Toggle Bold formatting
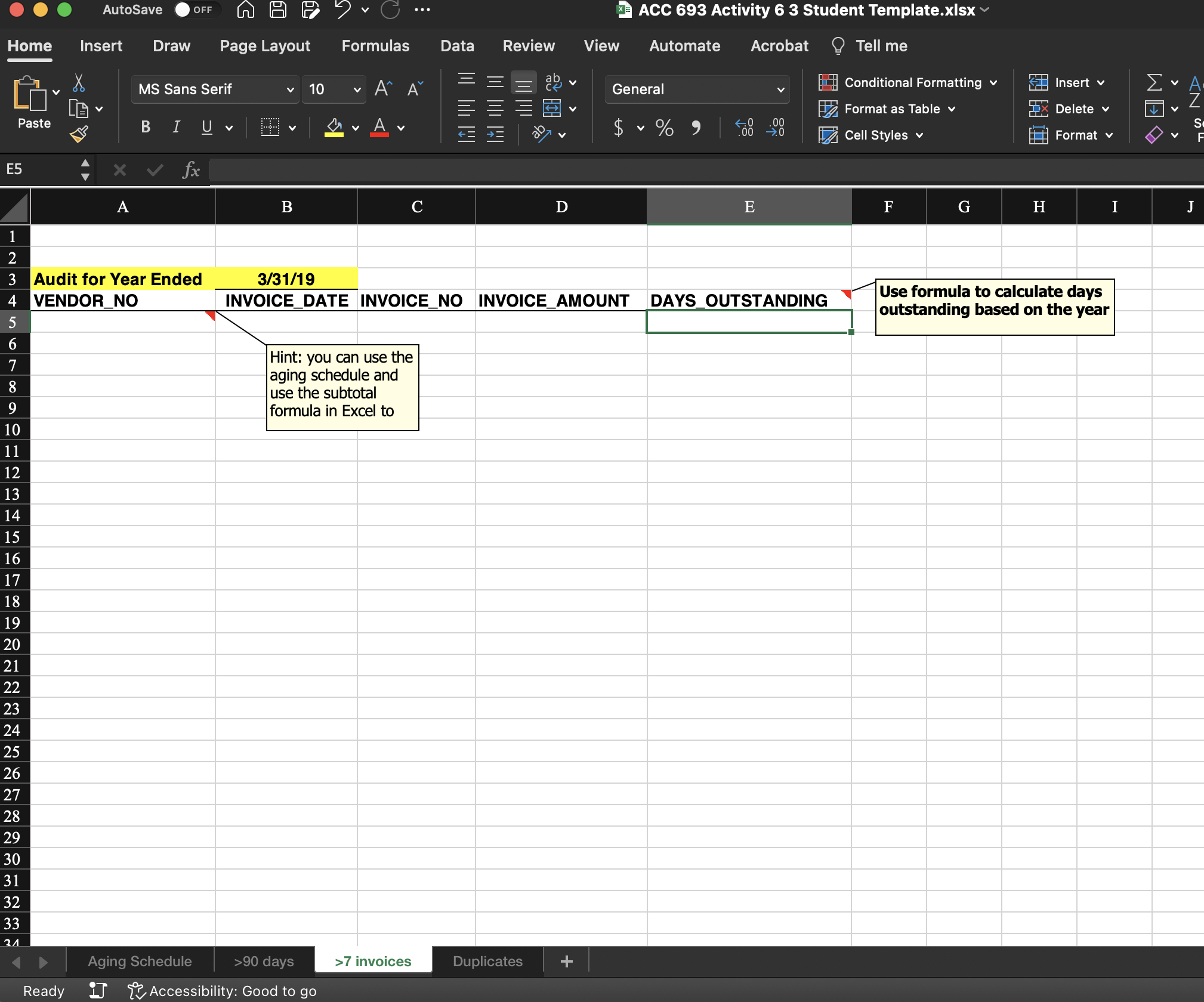 [x=146, y=127]
